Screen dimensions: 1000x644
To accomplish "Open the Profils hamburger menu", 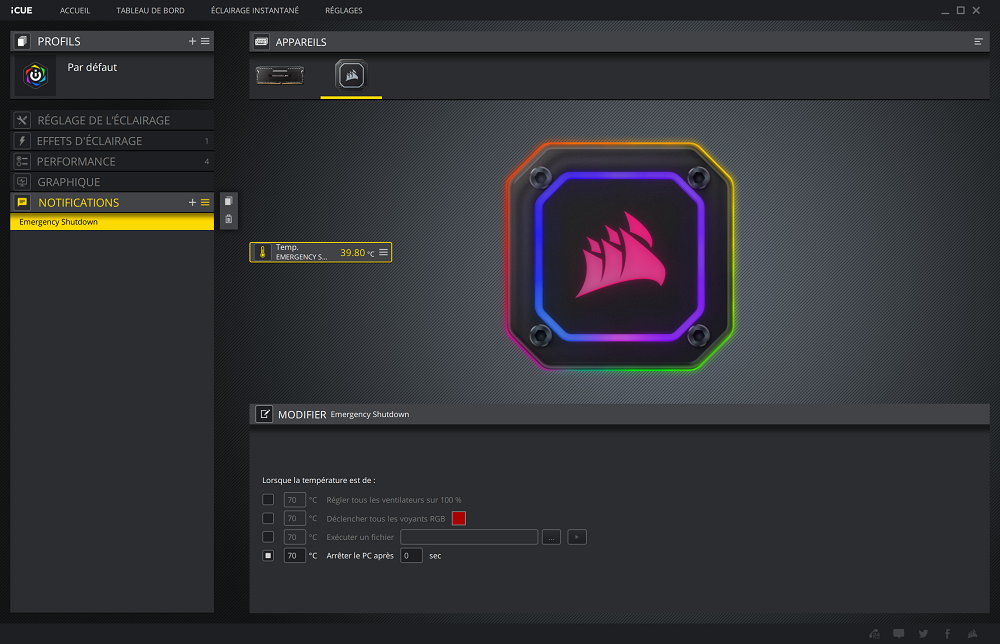I will 205,41.
